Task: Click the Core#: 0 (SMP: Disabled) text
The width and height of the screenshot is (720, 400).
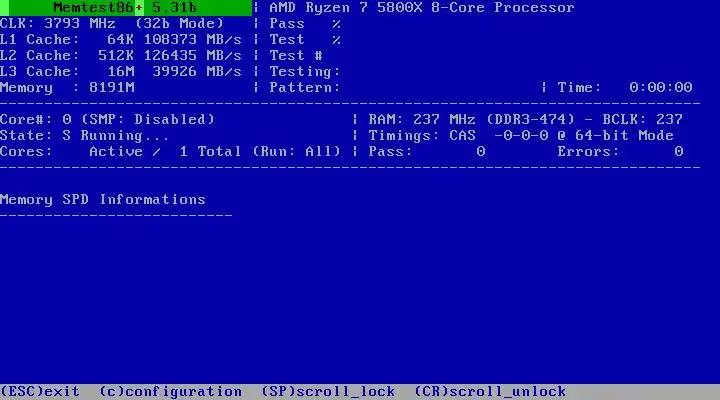Action: point(107,120)
